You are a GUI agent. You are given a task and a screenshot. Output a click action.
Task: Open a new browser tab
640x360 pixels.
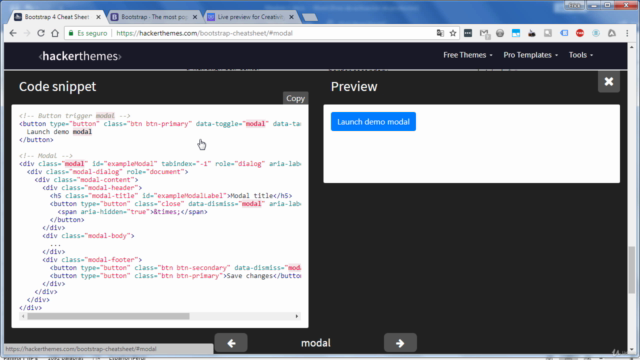pyautogui.click(x=310, y=17)
